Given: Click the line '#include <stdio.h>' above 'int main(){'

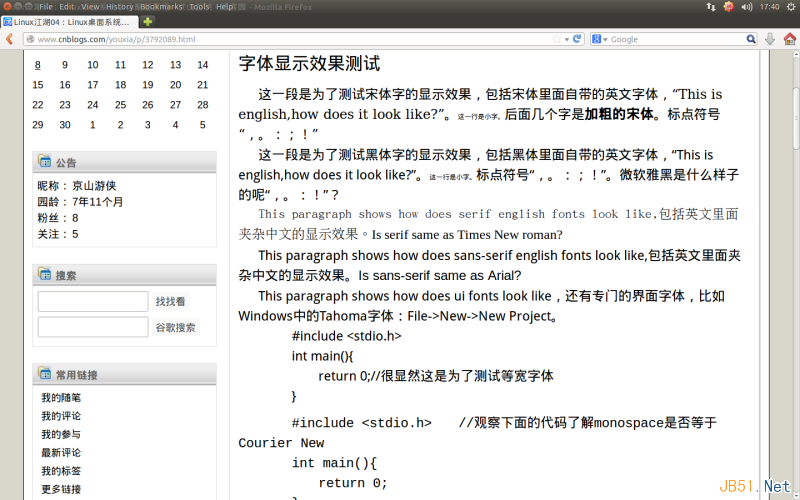Looking at the screenshot, I should tap(346, 336).
